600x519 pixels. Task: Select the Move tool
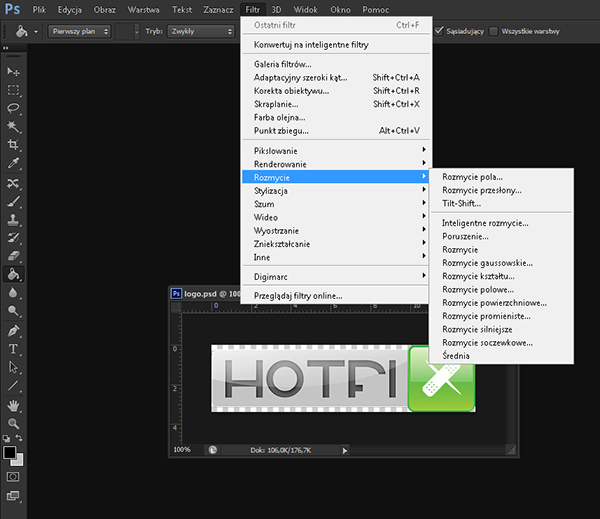coord(13,72)
